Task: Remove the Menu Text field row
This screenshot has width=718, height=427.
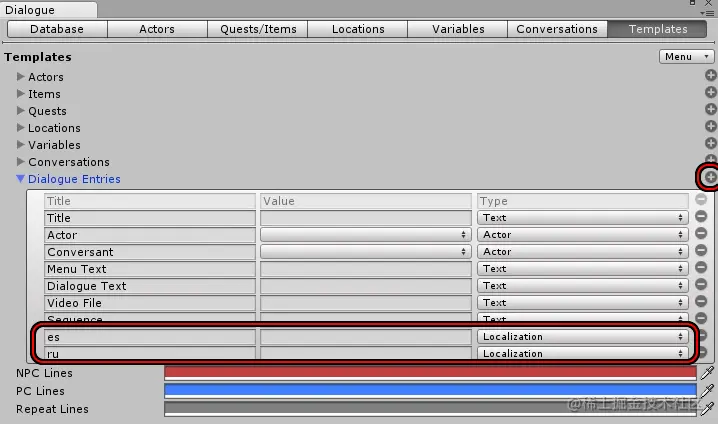Action: coord(701,267)
